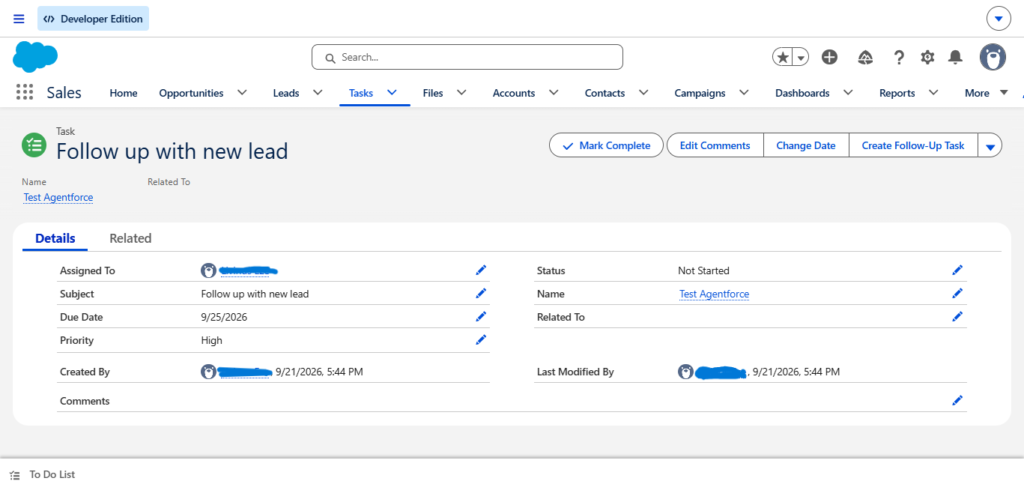Expand the Leads tab chevron
The width and height of the screenshot is (1024, 490).
(x=318, y=93)
